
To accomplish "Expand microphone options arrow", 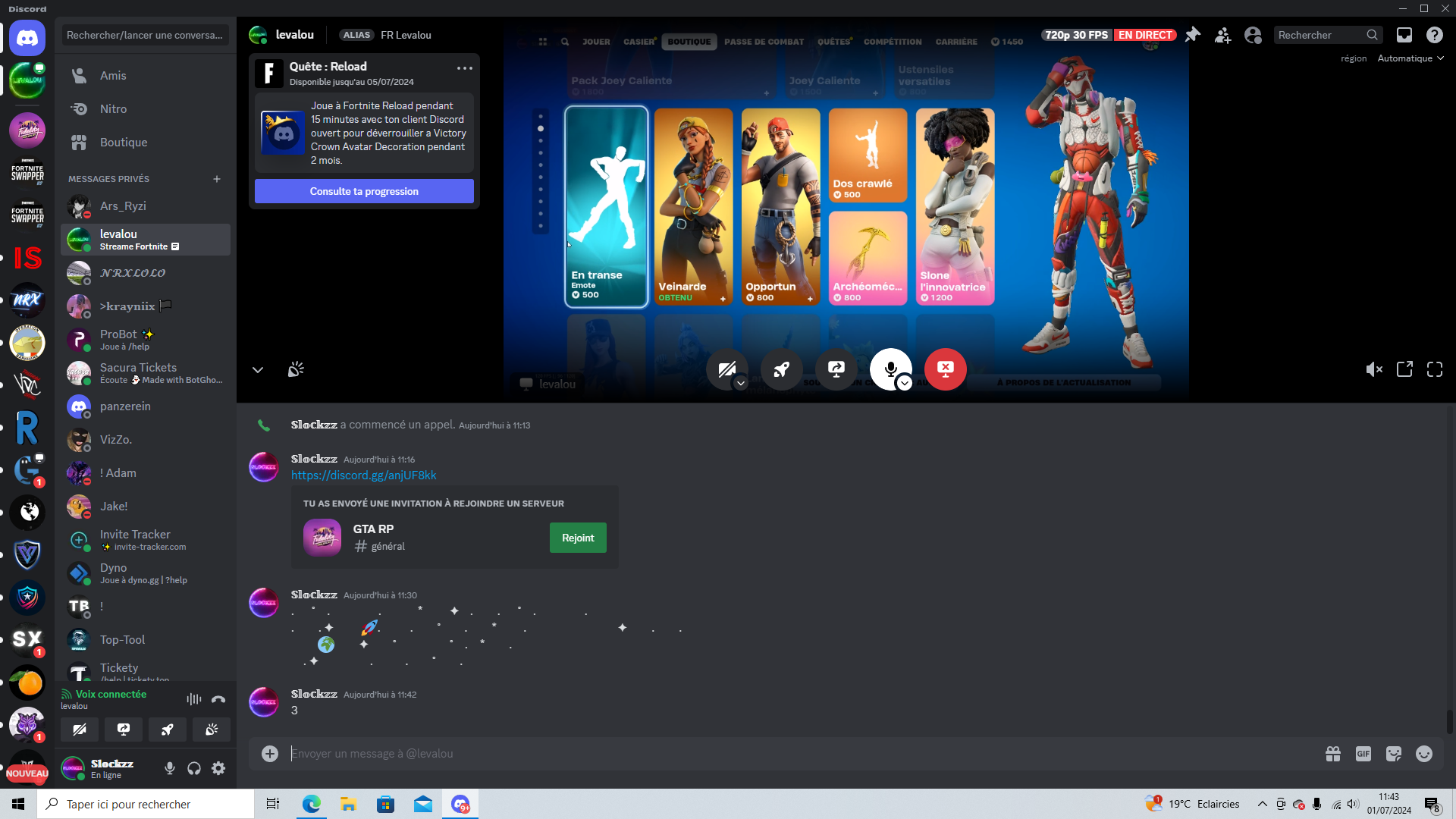I will (905, 383).
